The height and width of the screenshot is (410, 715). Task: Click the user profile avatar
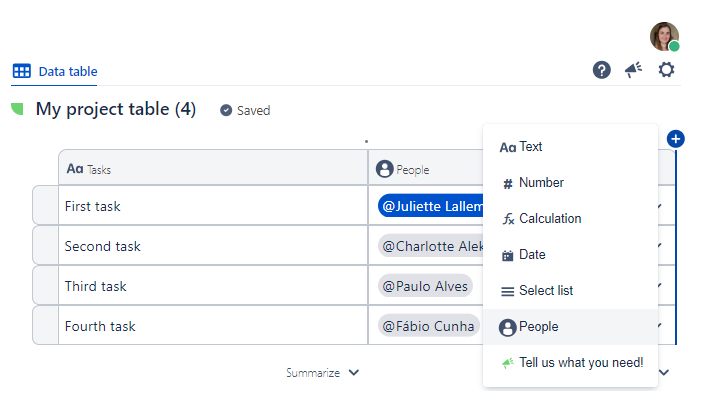[x=664, y=36]
